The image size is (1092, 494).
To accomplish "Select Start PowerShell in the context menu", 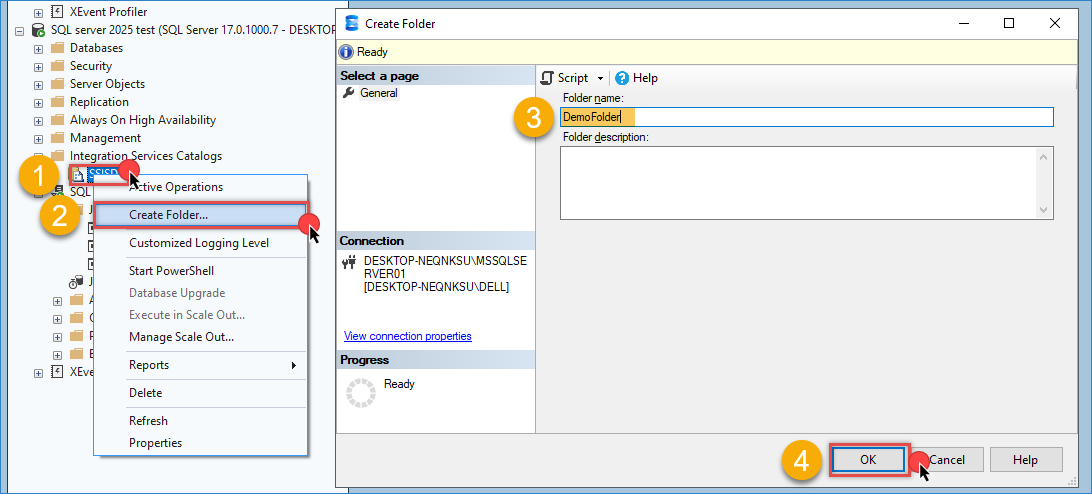I will [x=171, y=271].
